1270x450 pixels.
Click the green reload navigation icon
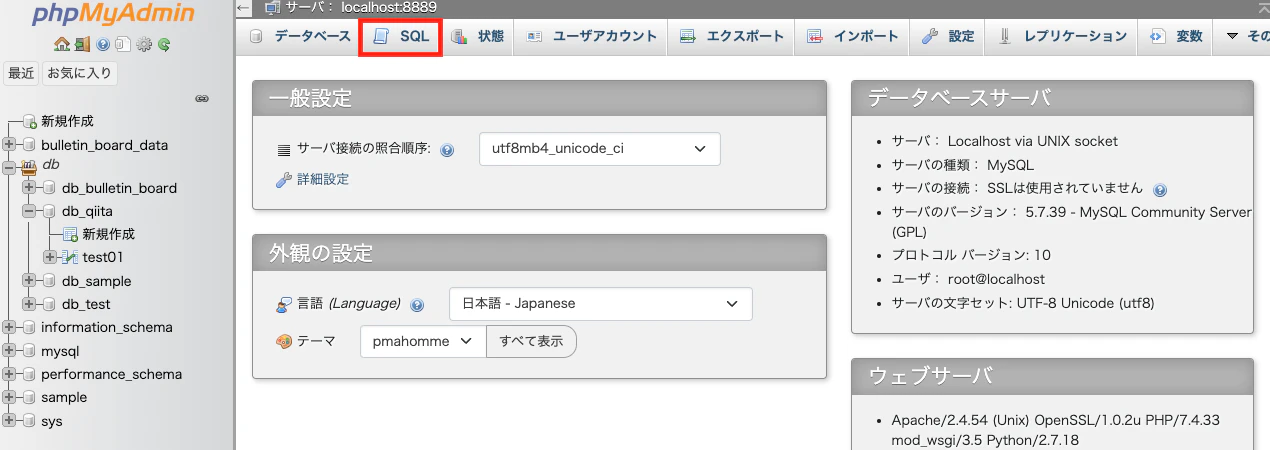163,44
